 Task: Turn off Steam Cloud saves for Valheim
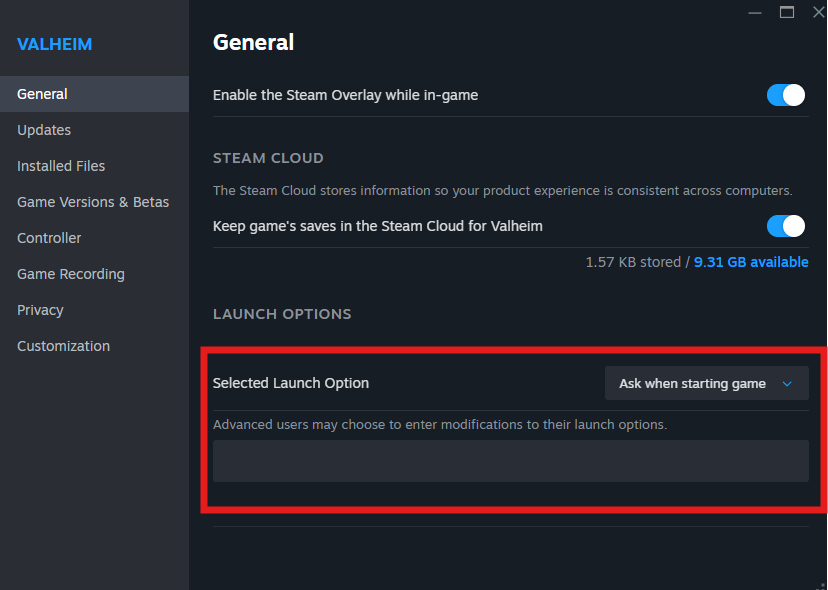(x=786, y=226)
